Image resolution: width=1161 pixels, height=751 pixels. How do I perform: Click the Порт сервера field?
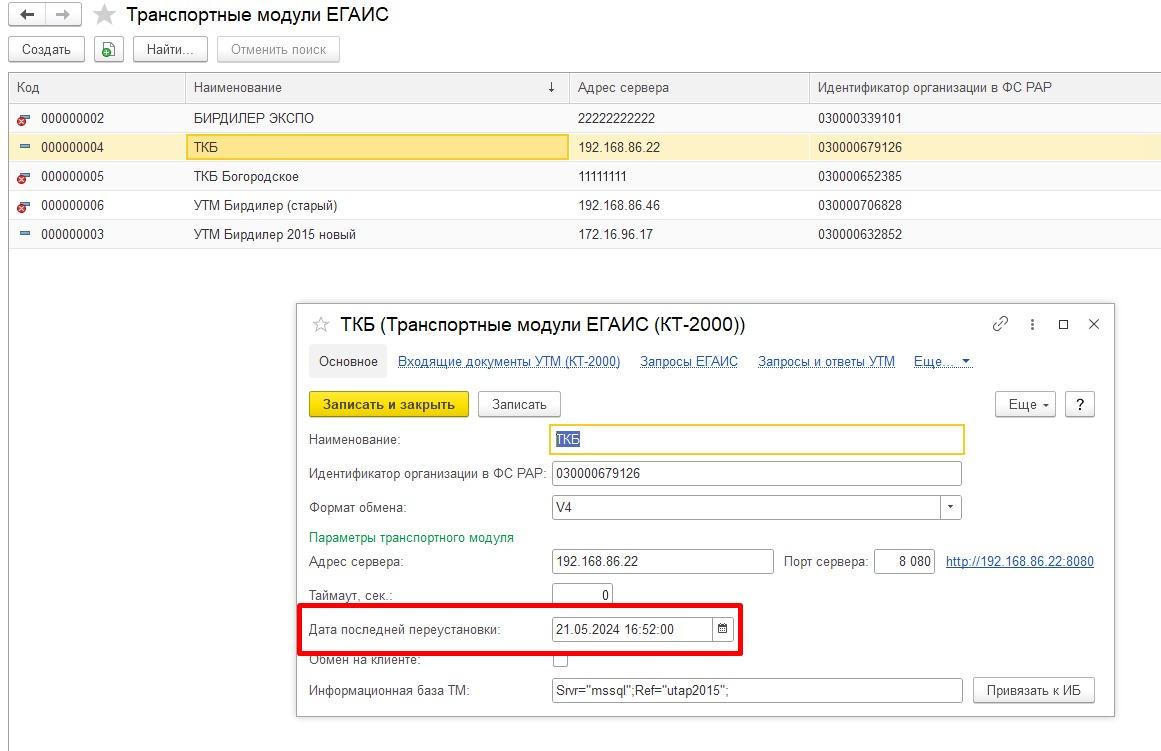(x=904, y=561)
